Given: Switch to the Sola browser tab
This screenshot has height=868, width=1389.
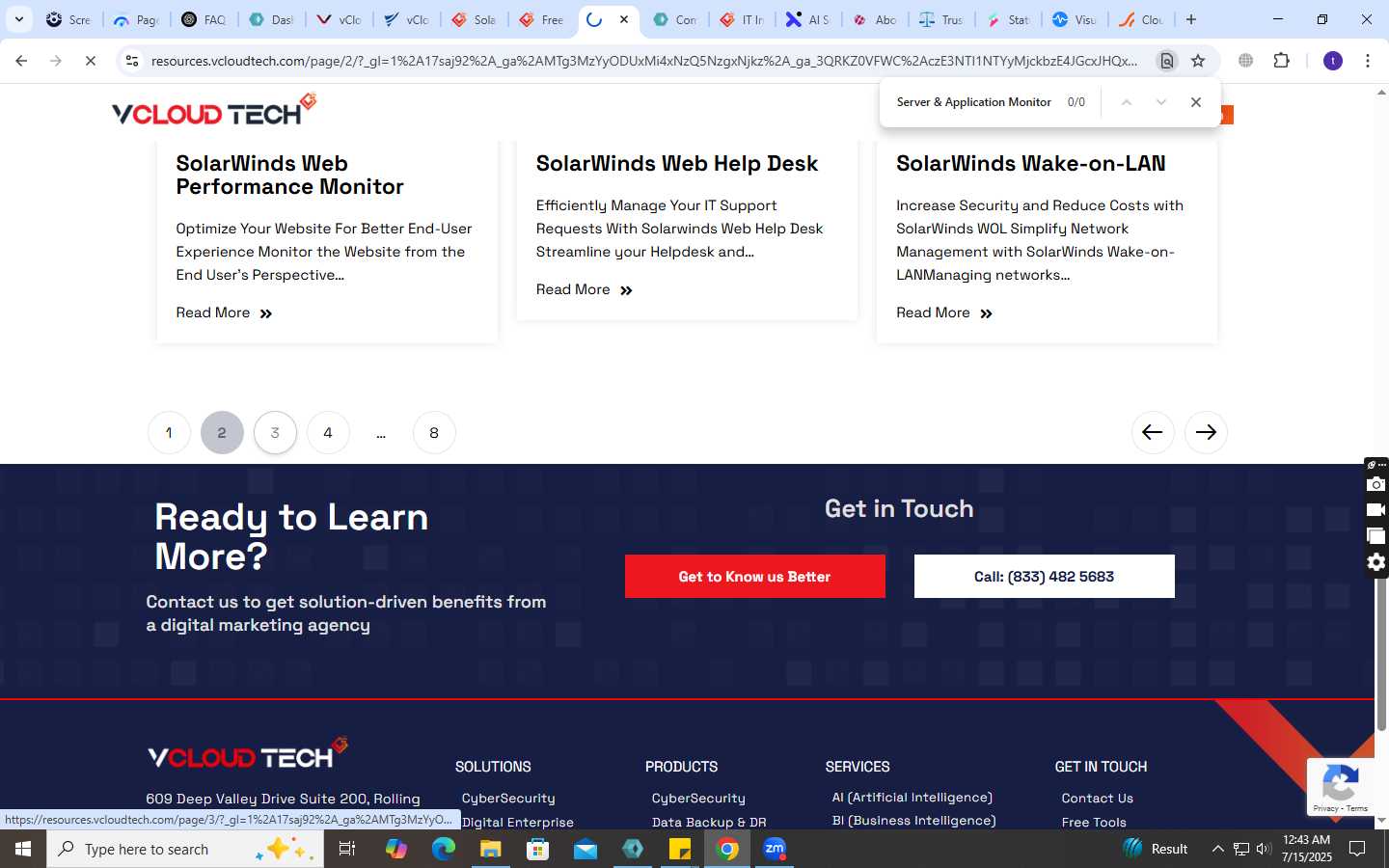Looking at the screenshot, I should (x=474, y=19).
